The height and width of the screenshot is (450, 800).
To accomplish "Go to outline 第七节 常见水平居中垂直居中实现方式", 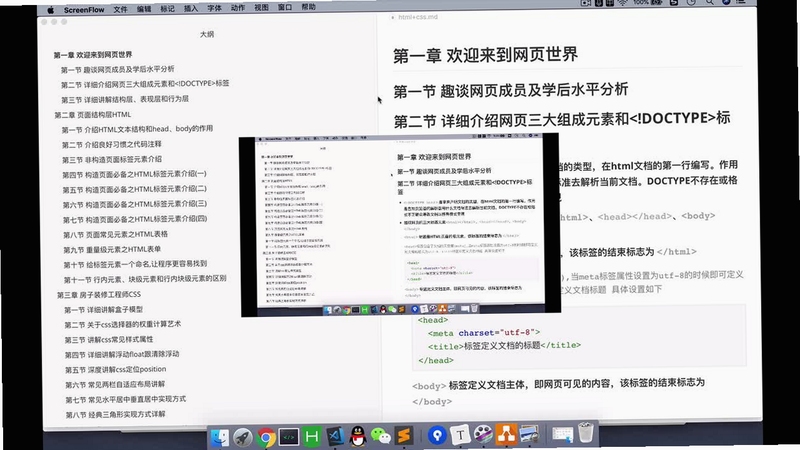I will [x=126, y=399].
